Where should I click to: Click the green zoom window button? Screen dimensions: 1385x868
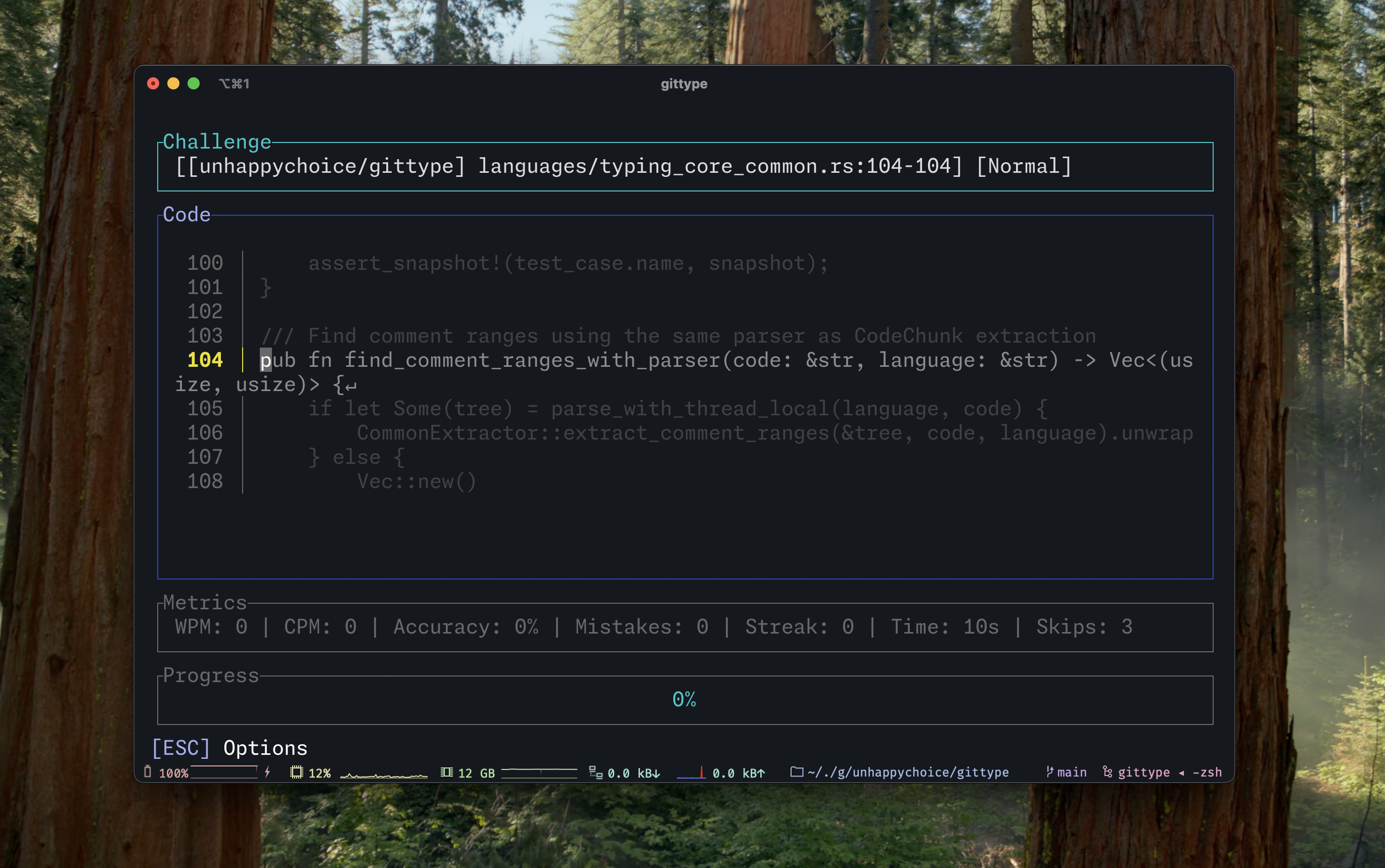click(194, 84)
